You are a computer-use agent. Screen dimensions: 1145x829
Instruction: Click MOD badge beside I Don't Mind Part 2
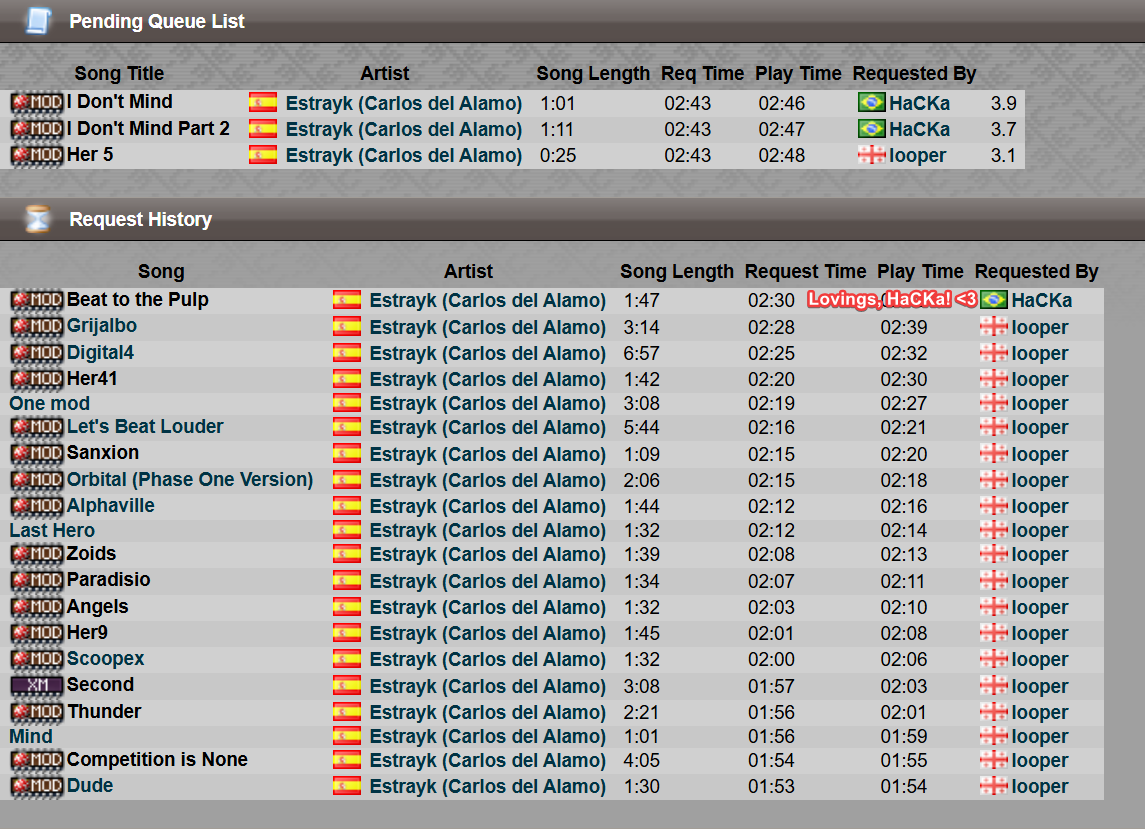pyautogui.click(x=37, y=129)
